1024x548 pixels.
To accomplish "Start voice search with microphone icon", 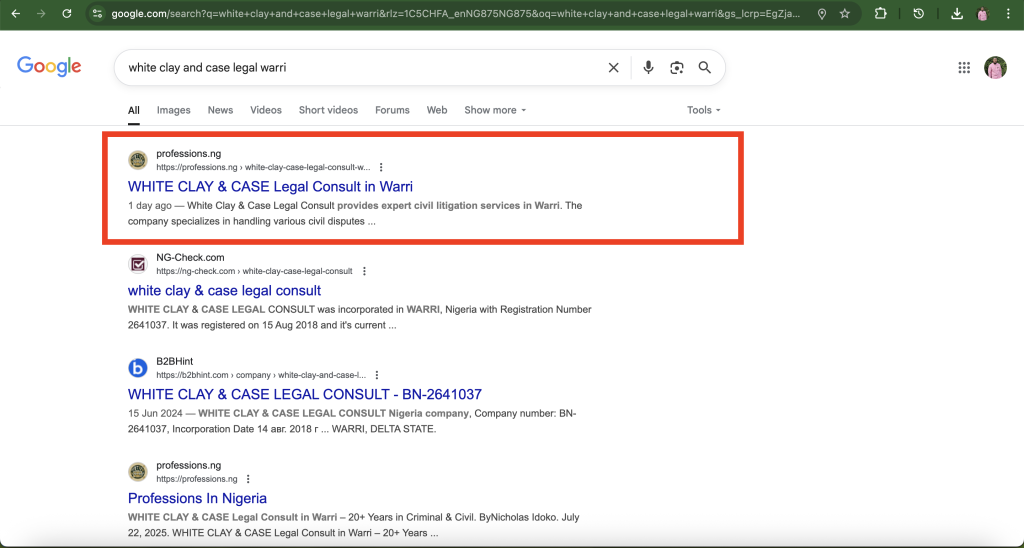I will click(x=648, y=67).
